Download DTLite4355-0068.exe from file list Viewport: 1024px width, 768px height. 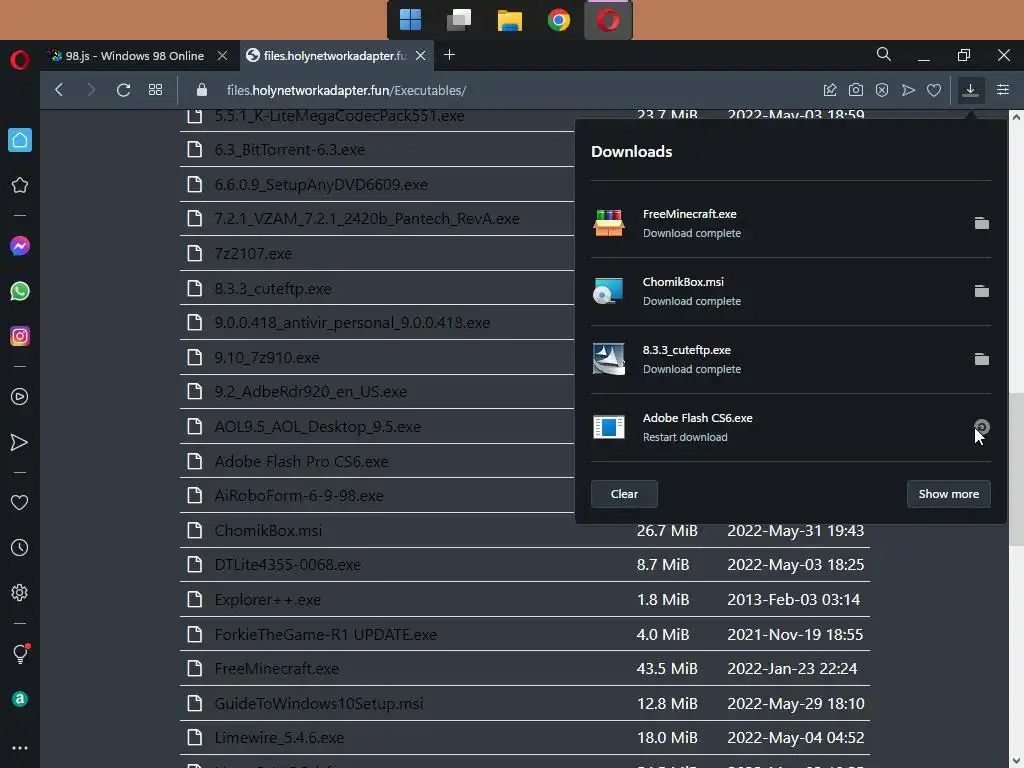click(287, 564)
